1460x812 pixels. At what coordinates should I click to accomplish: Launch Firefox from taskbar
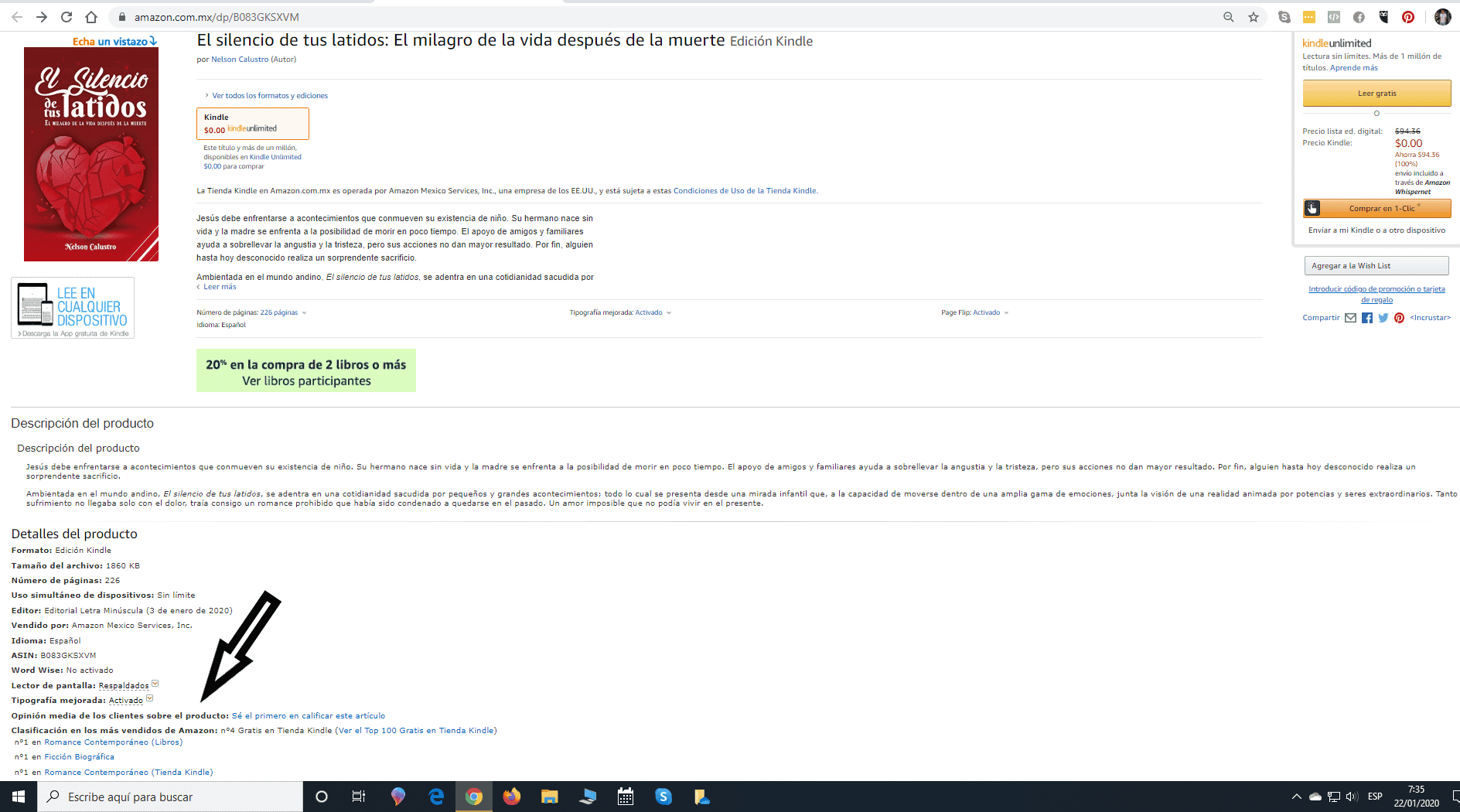click(x=512, y=797)
